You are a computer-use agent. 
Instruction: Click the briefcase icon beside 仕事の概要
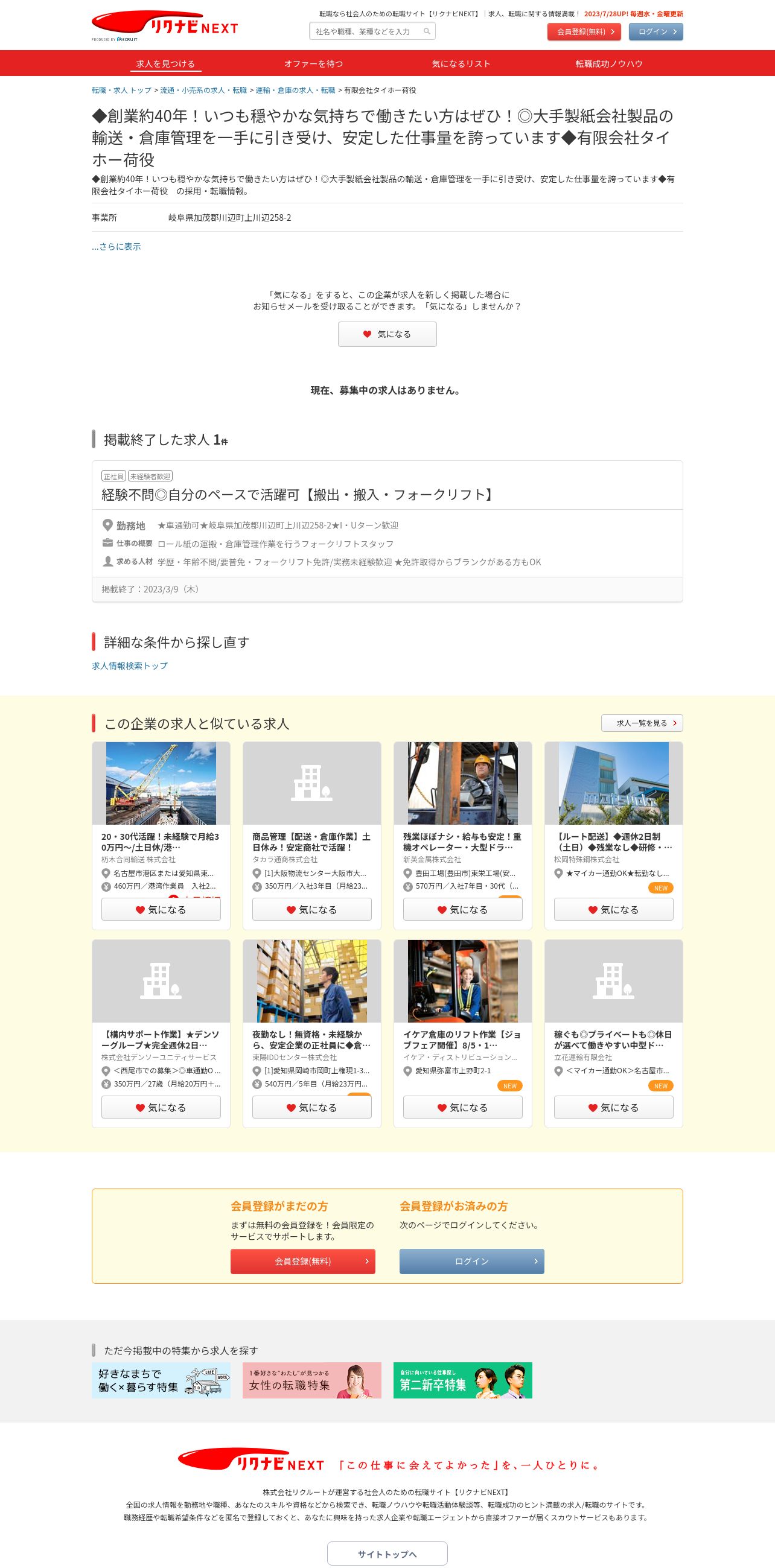pos(108,543)
